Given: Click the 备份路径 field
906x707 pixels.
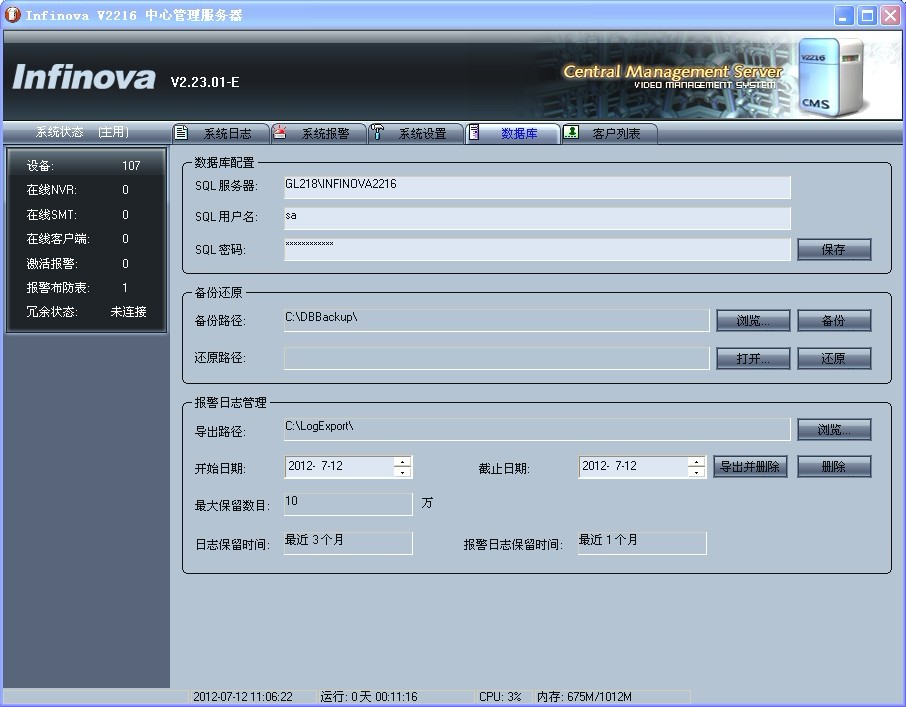Looking at the screenshot, I should [x=496, y=321].
